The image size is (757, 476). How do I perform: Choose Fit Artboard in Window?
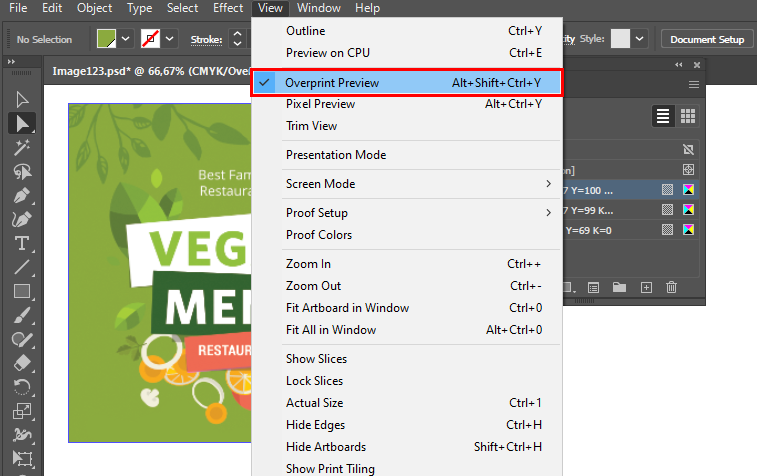347,308
